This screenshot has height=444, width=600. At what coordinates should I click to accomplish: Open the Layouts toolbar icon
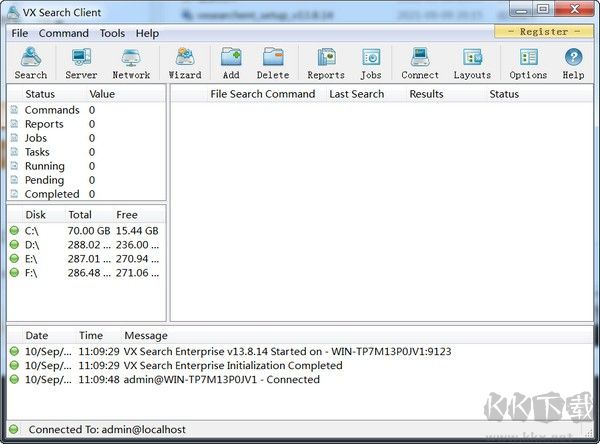click(472, 63)
